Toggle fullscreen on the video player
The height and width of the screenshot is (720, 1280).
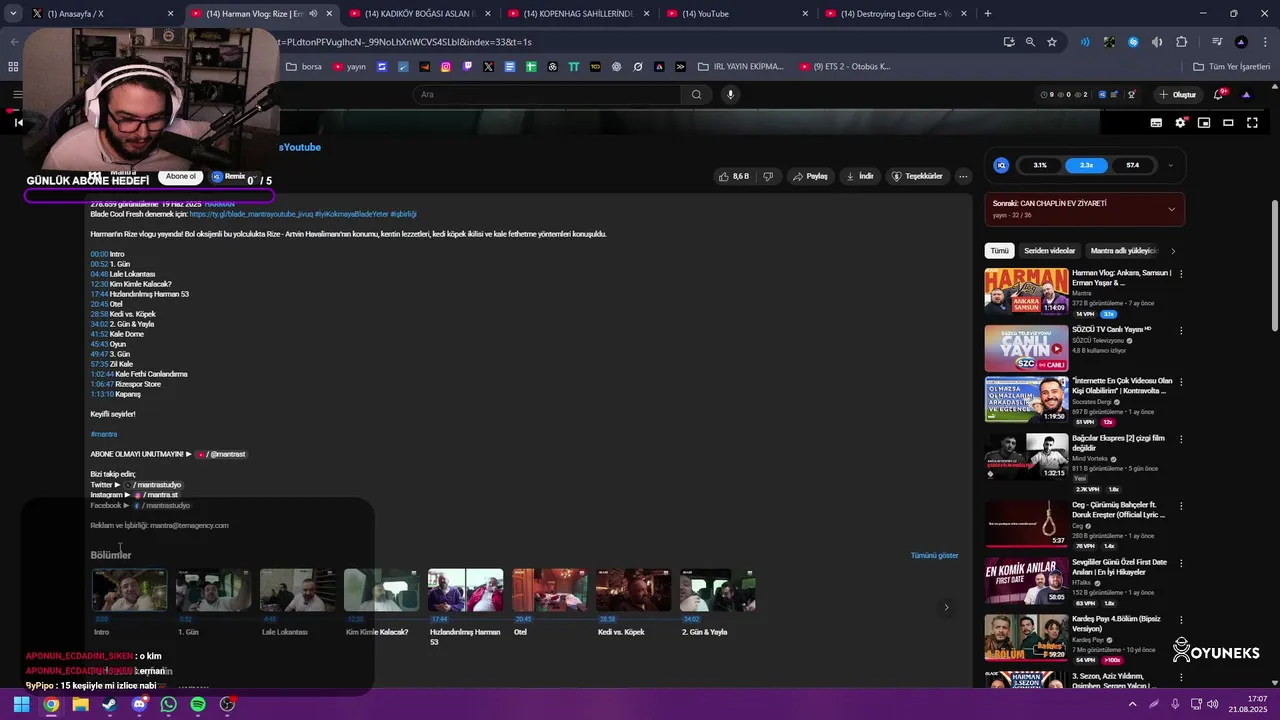(x=1252, y=123)
